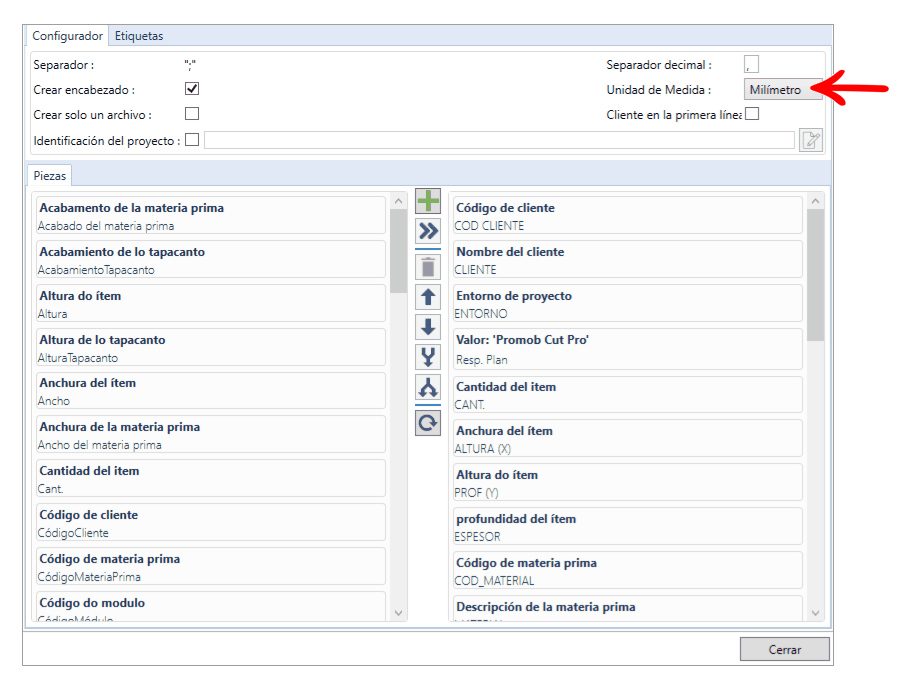Screen dimensions: 923x695
Task: Click the merge fields icon
Action: tap(428, 357)
